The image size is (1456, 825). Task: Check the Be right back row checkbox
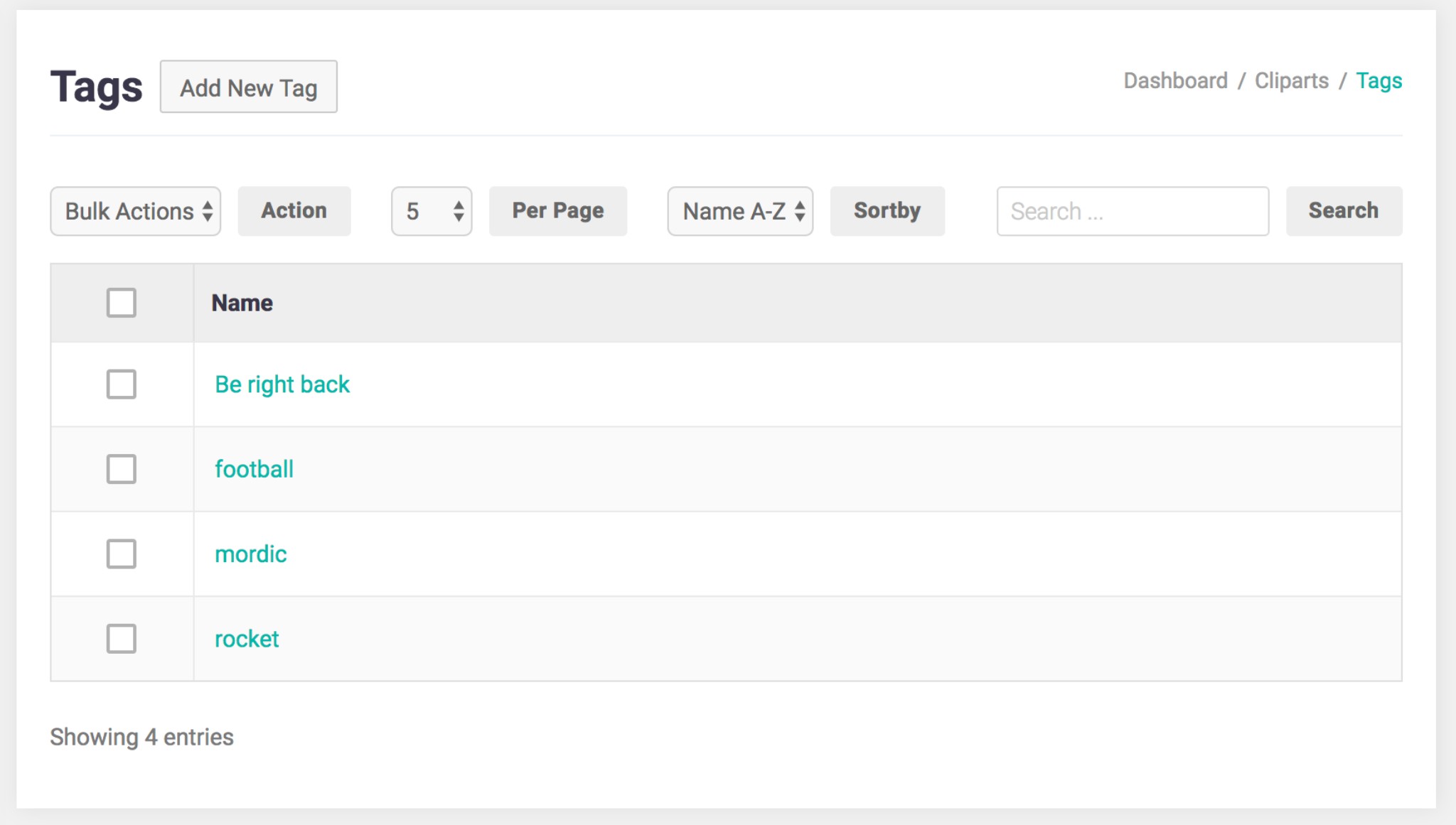pos(121,384)
